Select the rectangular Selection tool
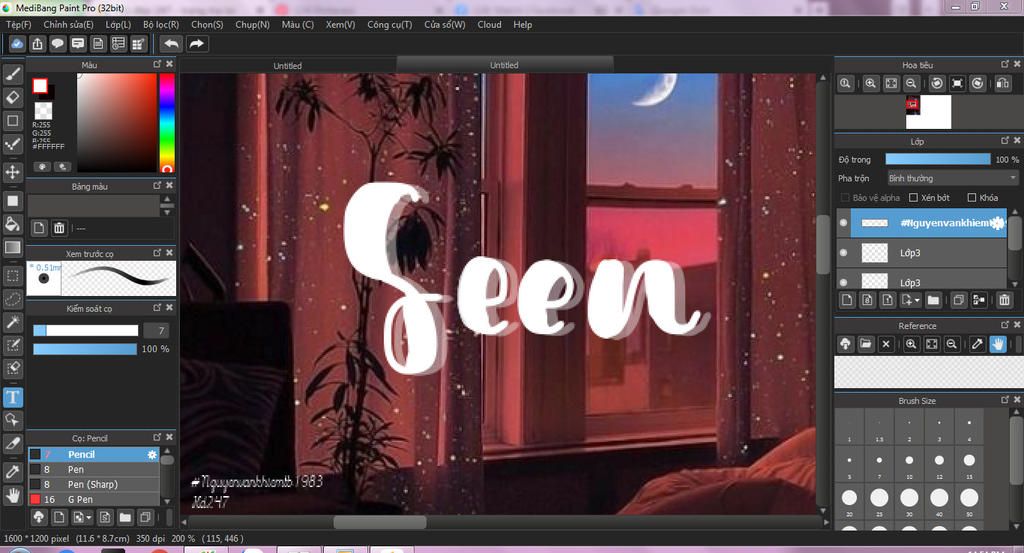 [x=12, y=276]
